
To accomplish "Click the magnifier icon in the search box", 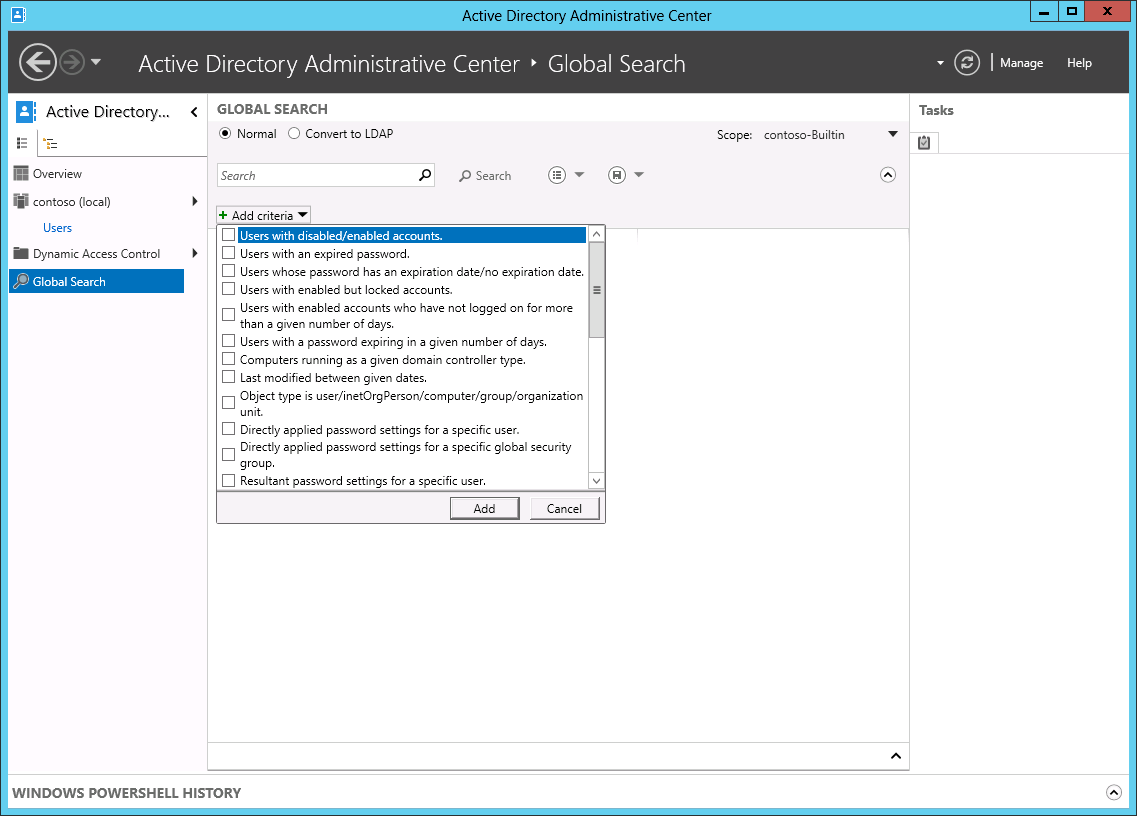I will 425,175.
